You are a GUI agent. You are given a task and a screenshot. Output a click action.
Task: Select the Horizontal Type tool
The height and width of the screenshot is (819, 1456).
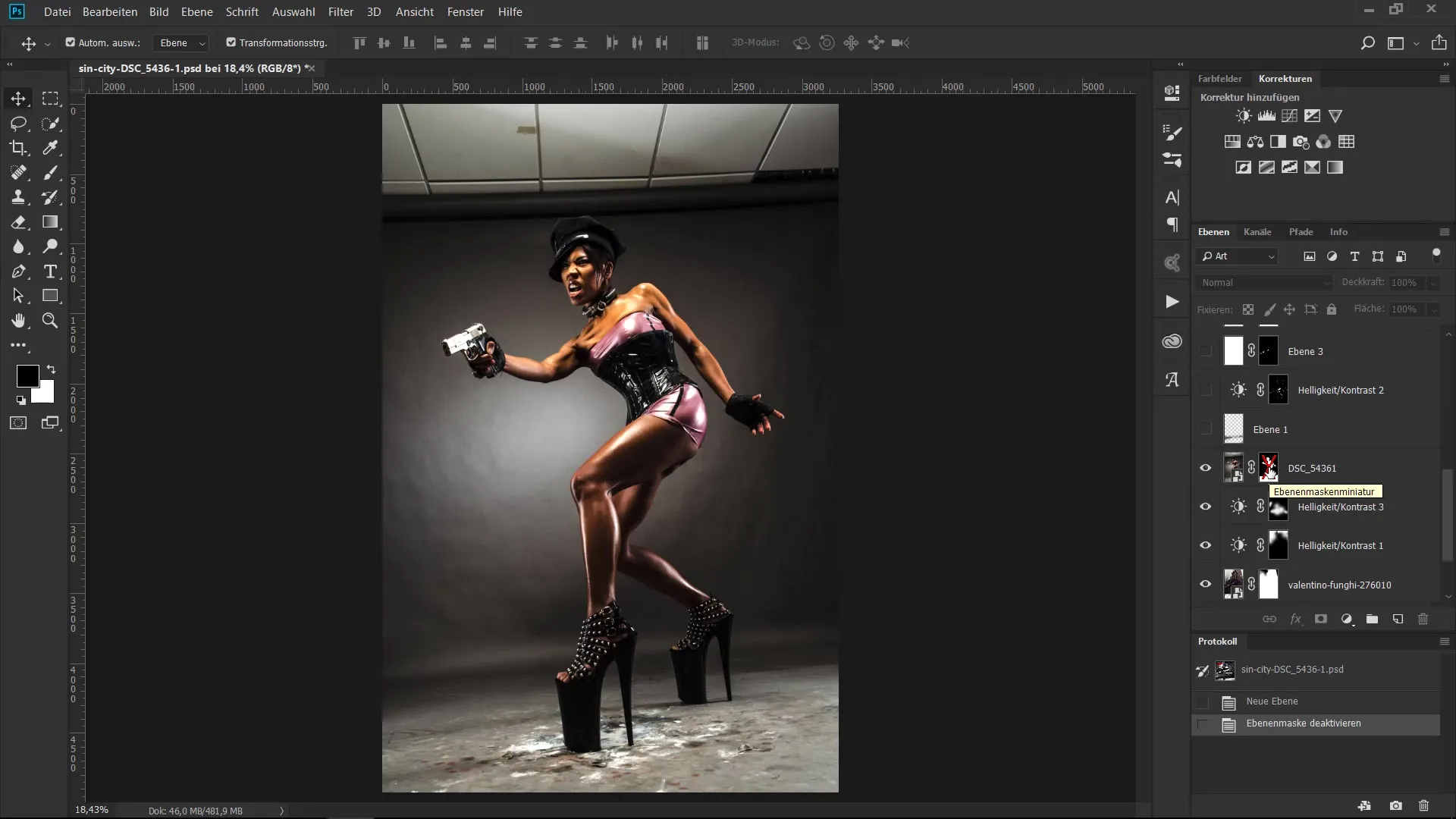[50, 271]
